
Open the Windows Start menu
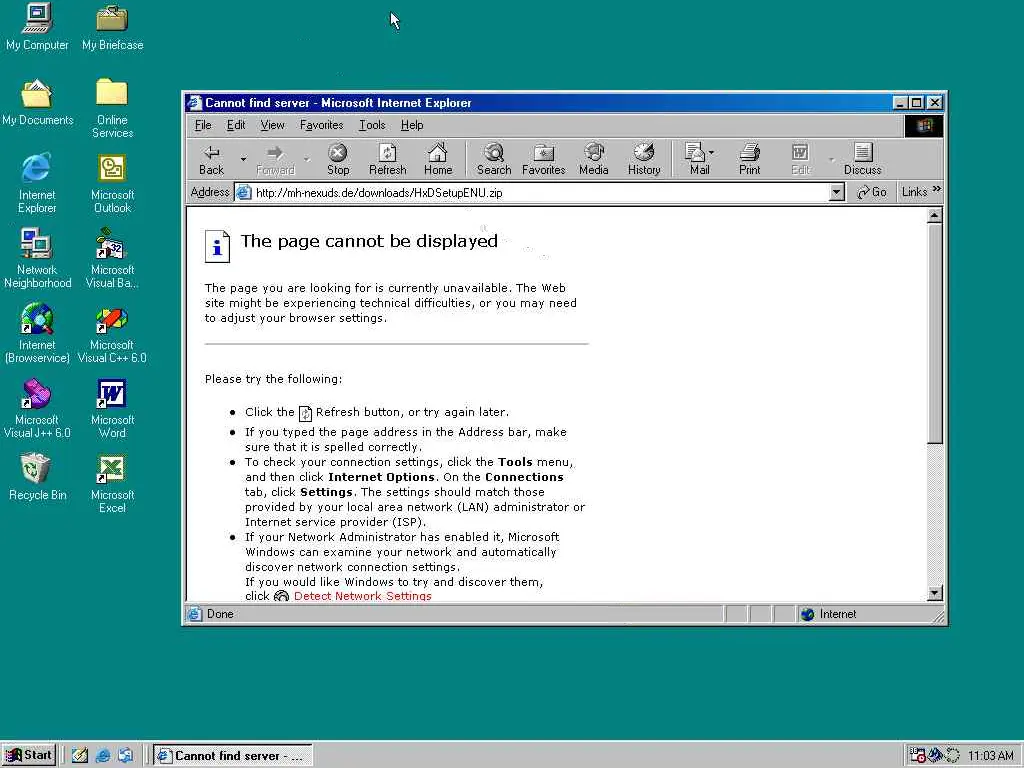(29, 756)
